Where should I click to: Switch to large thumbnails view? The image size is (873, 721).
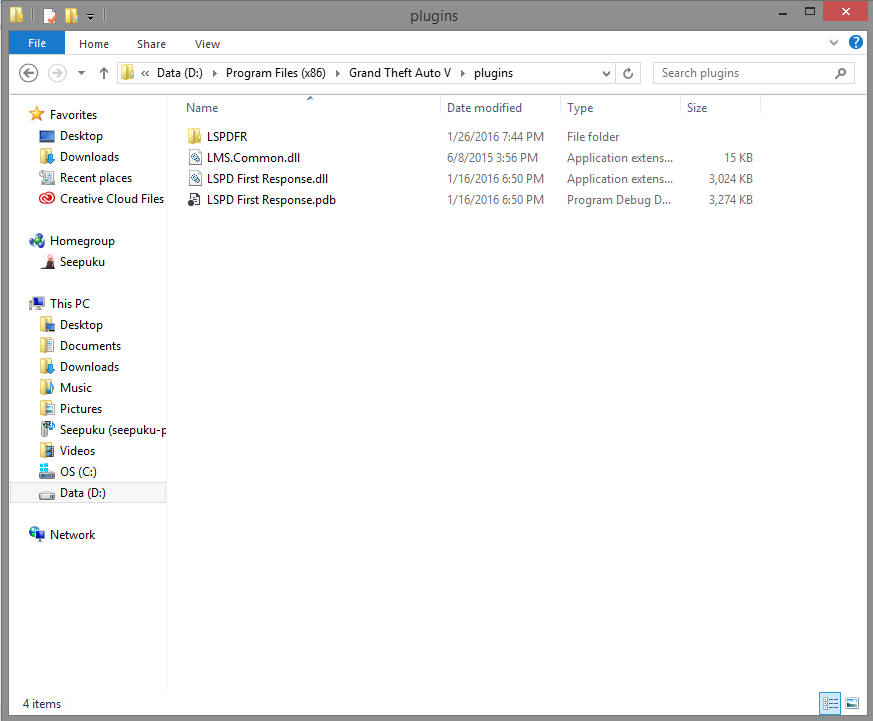(x=852, y=703)
